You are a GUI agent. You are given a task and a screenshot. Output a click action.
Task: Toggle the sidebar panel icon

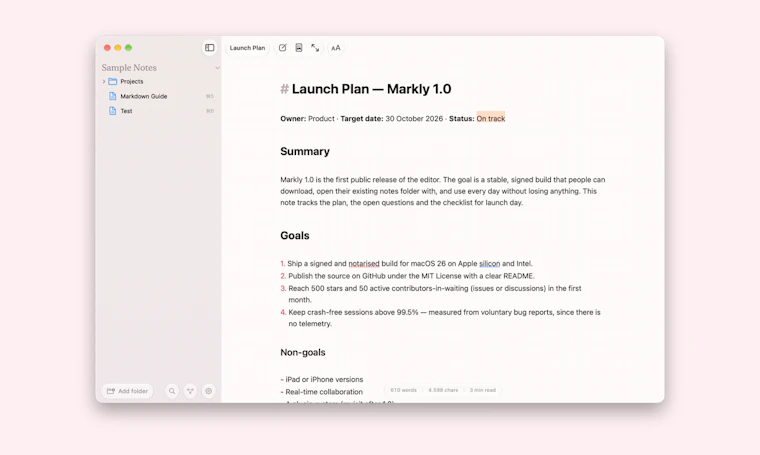[209, 48]
